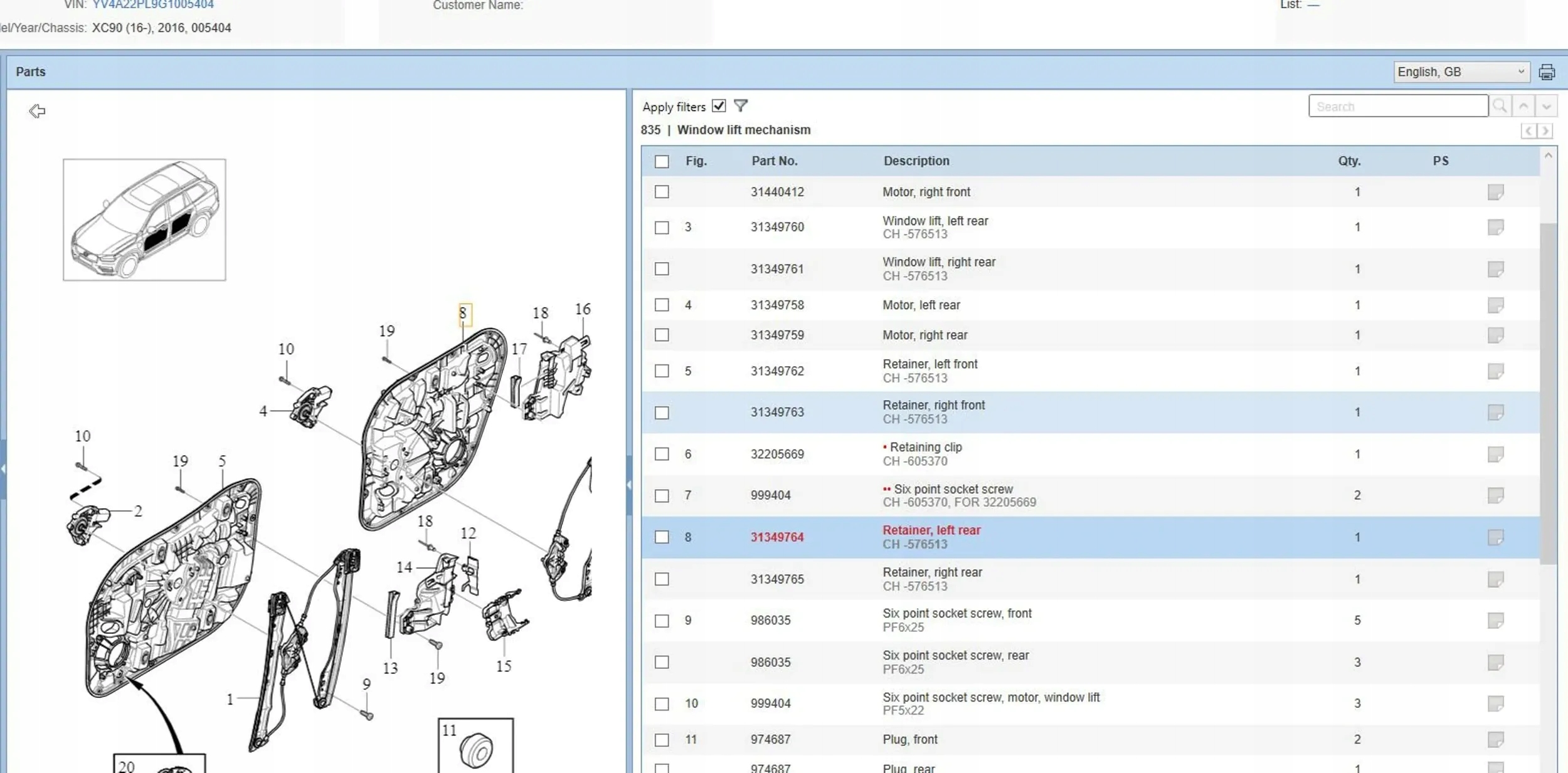Print the parts list
This screenshot has height=773, width=1568.
(x=1547, y=72)
